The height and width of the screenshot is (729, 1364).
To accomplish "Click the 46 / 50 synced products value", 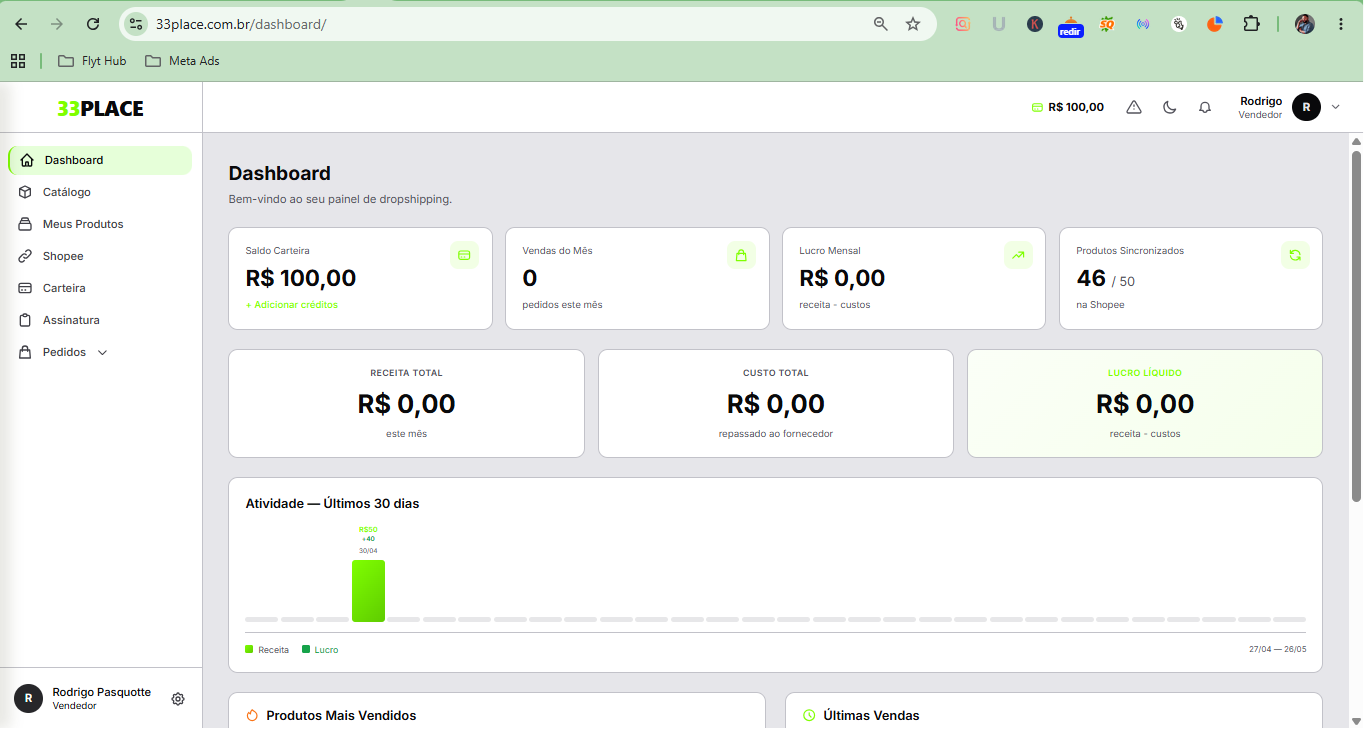I will pos(1105,279).
